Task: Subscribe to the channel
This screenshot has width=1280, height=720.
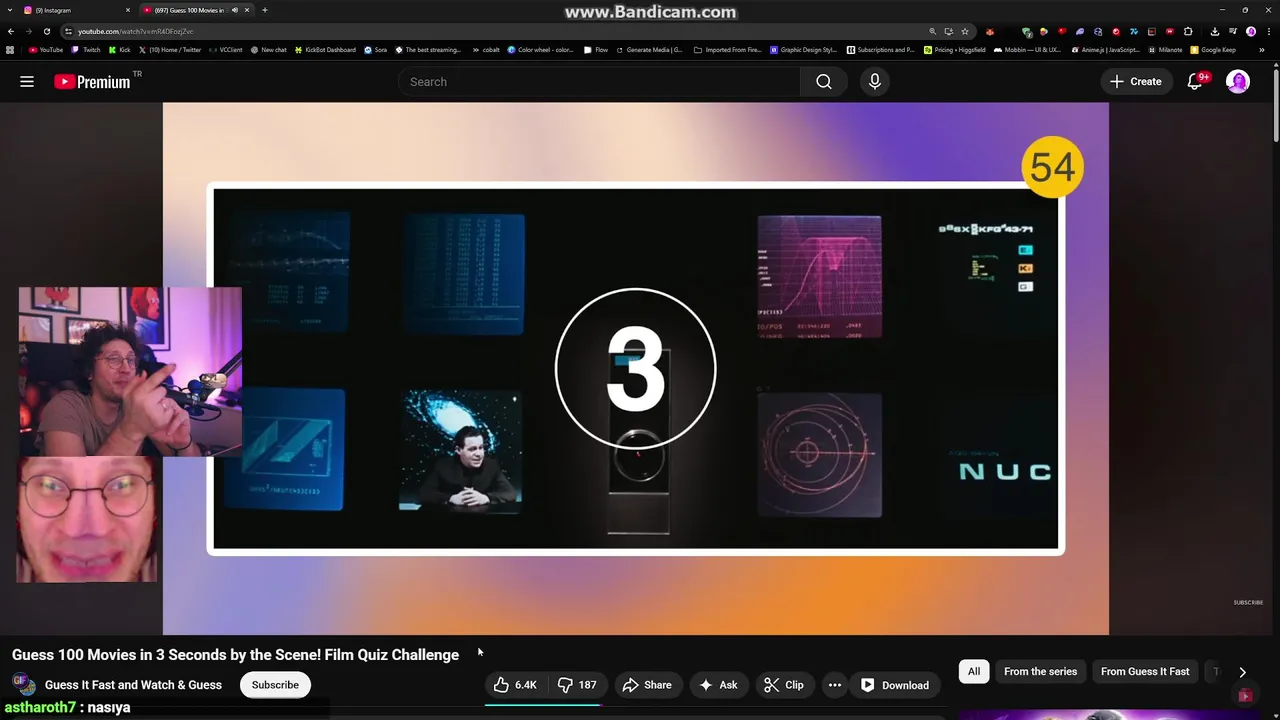Action: (275, 685)
